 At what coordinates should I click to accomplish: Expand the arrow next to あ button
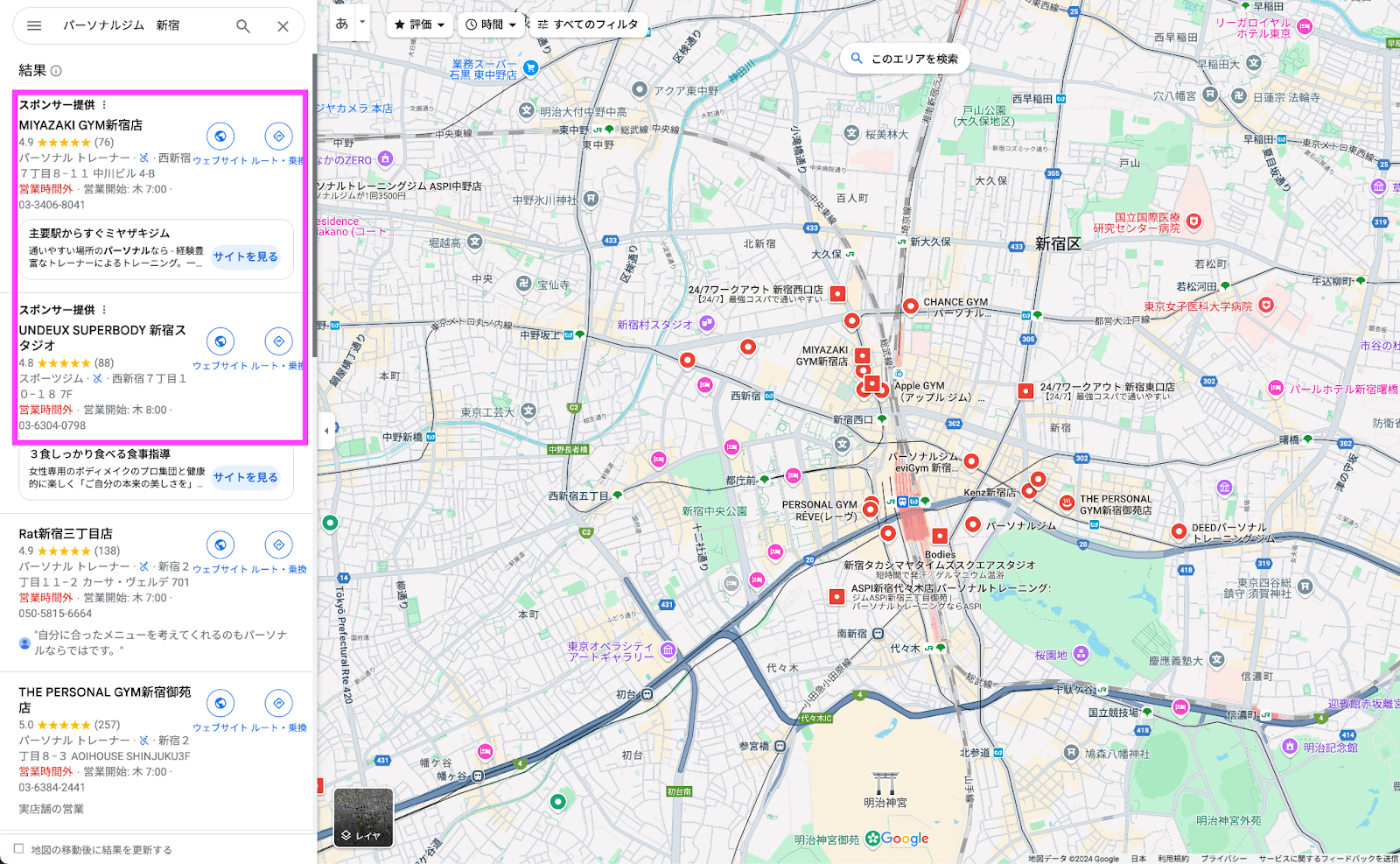coord(362,24)
